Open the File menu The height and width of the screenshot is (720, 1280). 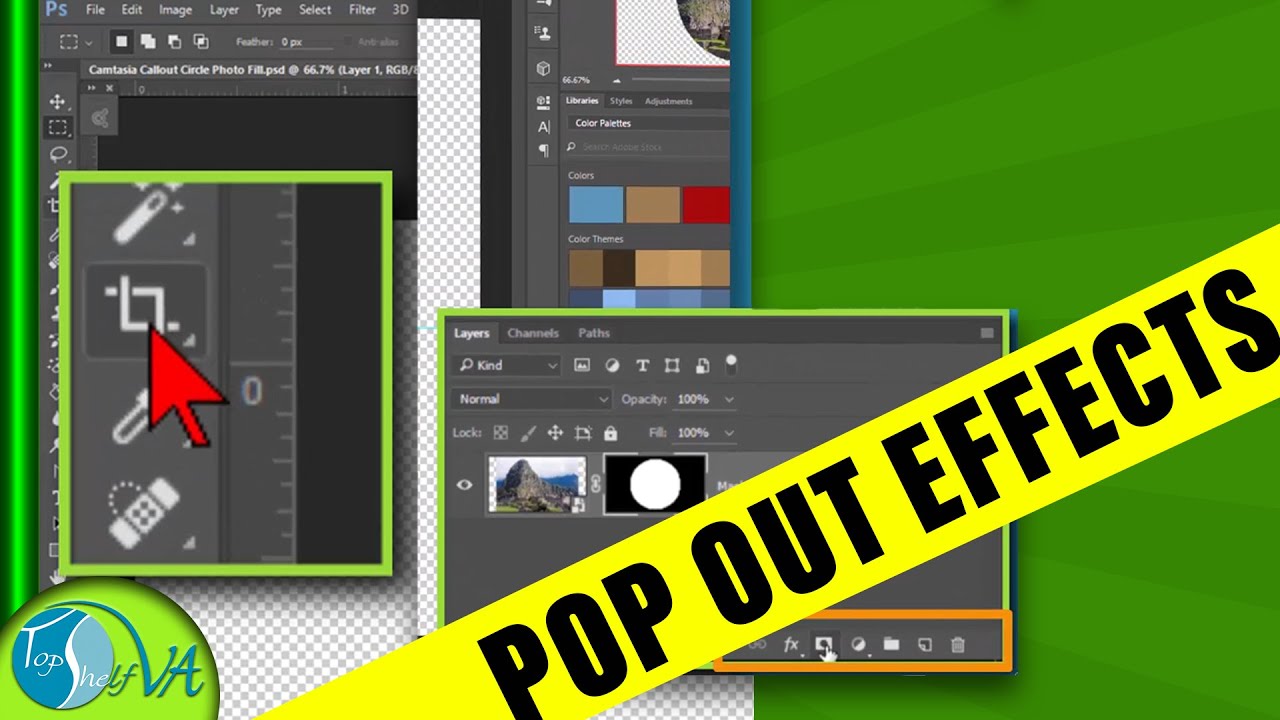tap(95, 10)
